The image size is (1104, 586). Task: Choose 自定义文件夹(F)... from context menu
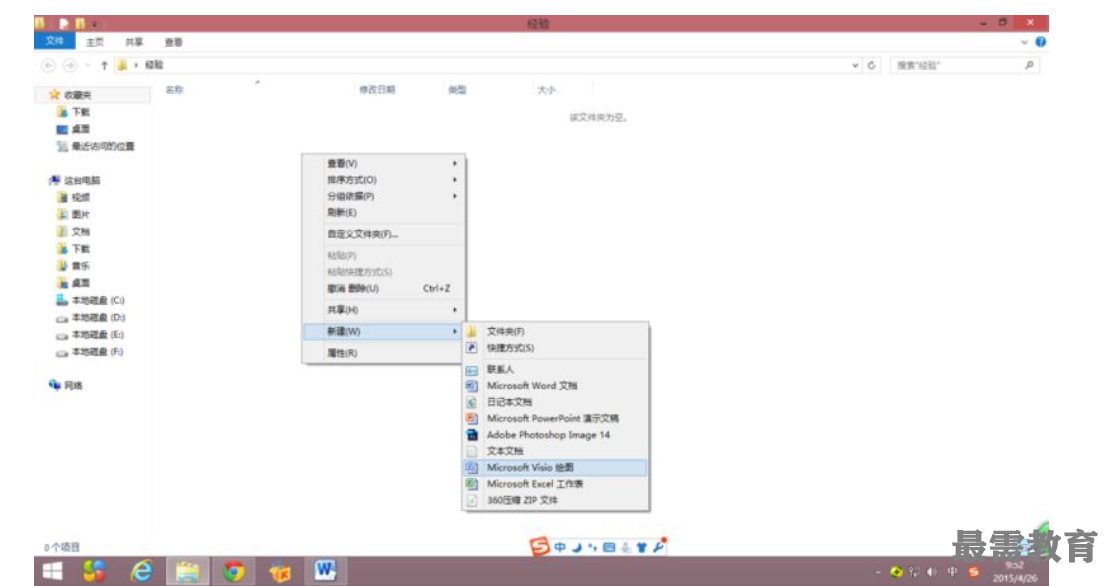click(384, 234)
